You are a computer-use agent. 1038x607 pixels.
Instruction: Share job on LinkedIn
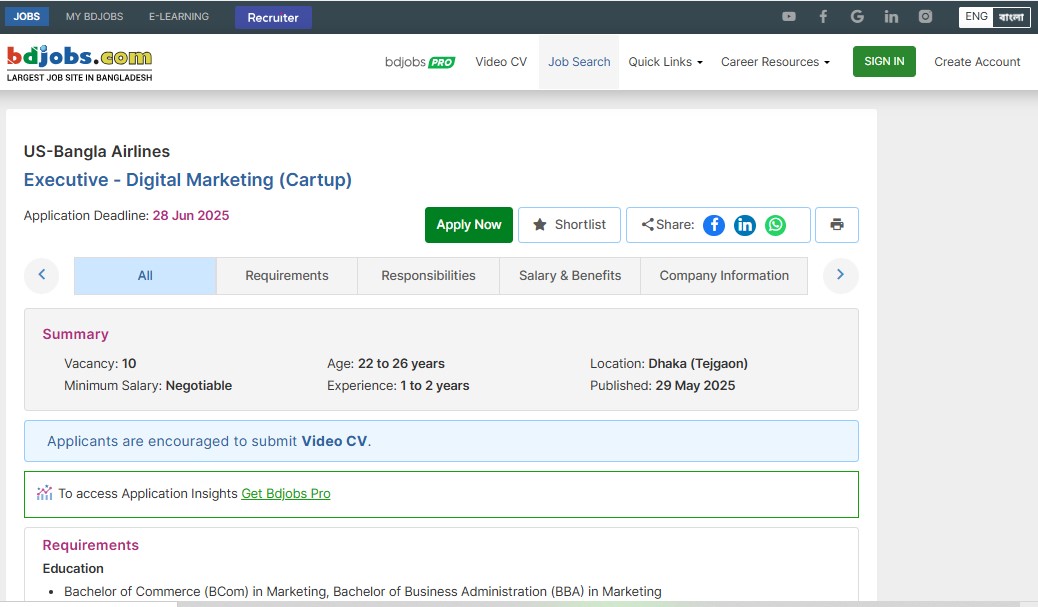tap(745, 225)
